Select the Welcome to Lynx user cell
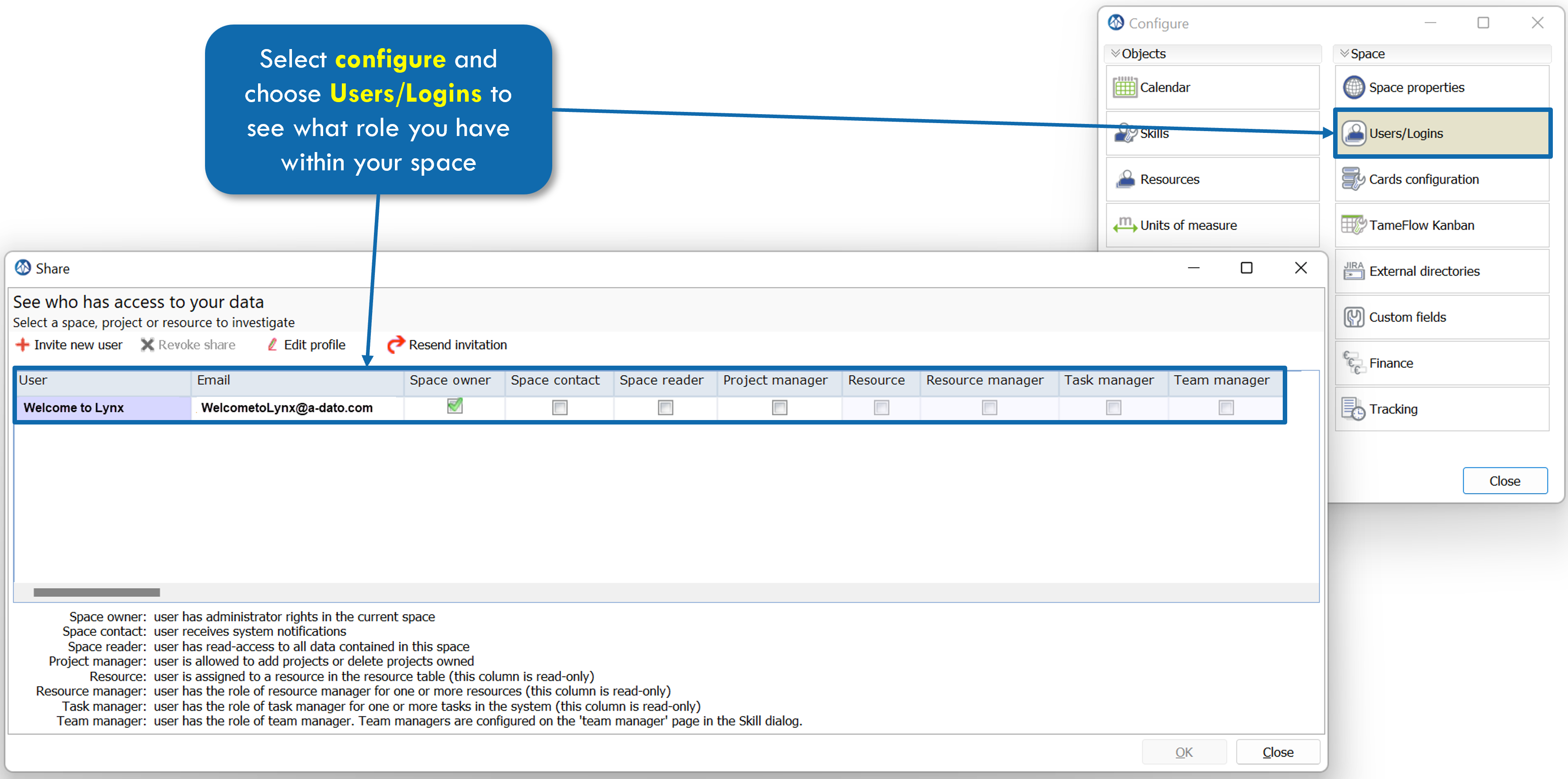This screenshot has height=779, width=1568. (103, 408)
